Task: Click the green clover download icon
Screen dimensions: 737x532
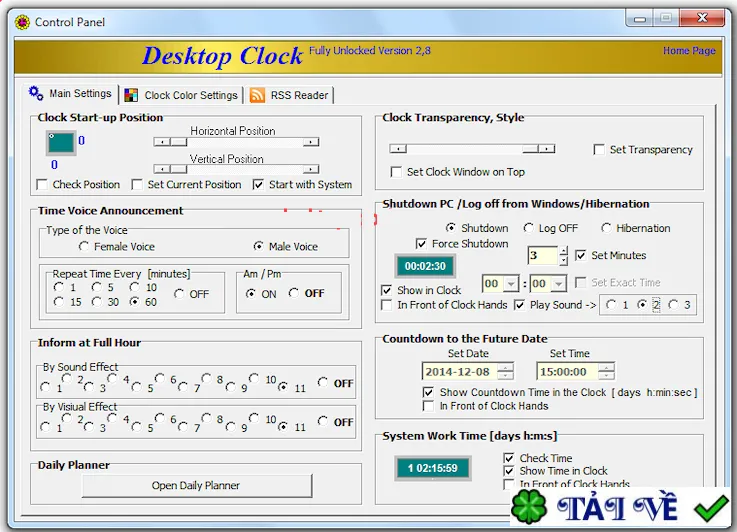Action: (529, 507)
